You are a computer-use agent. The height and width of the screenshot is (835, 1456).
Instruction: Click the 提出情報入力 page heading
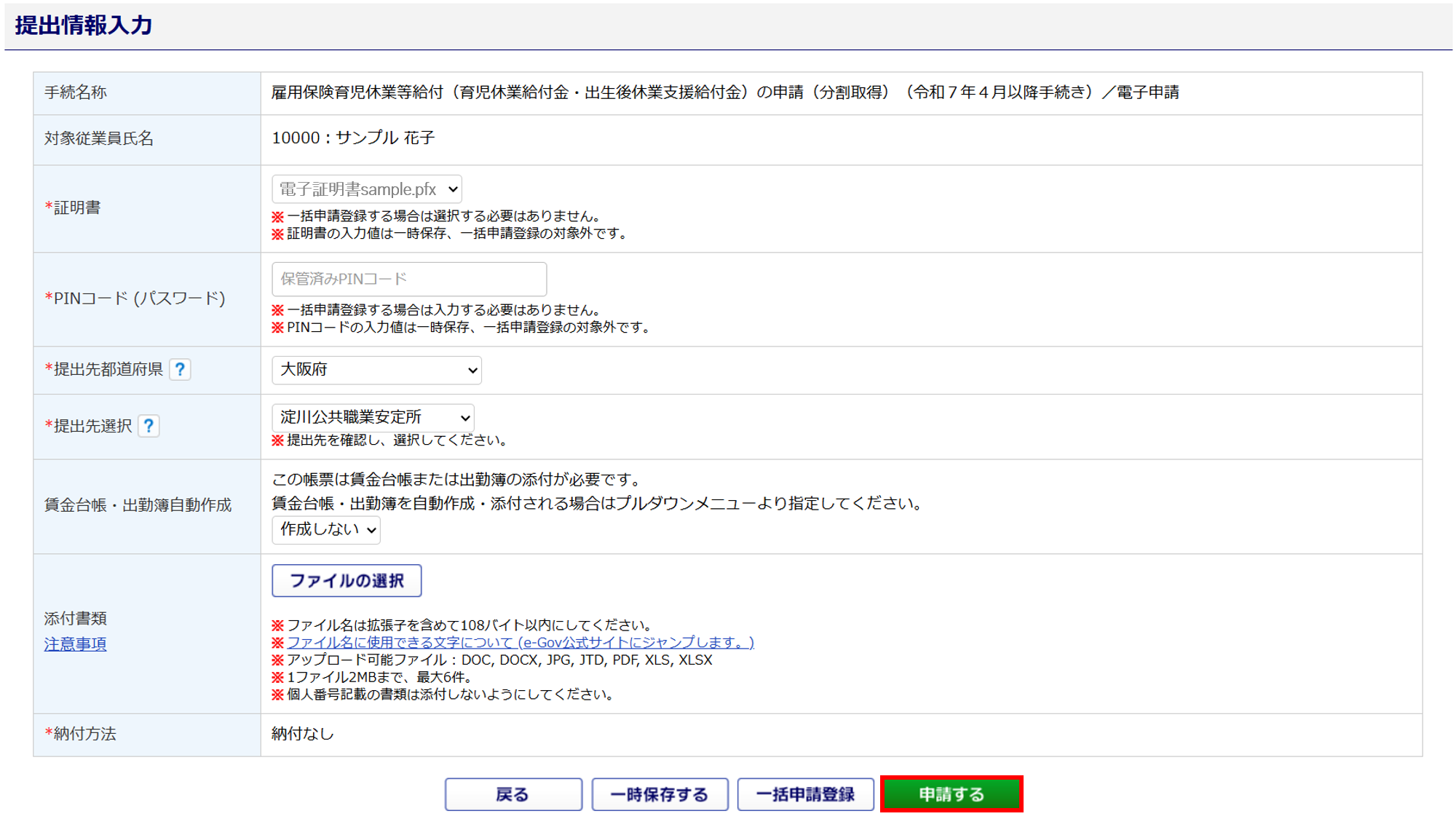(84, 25)
